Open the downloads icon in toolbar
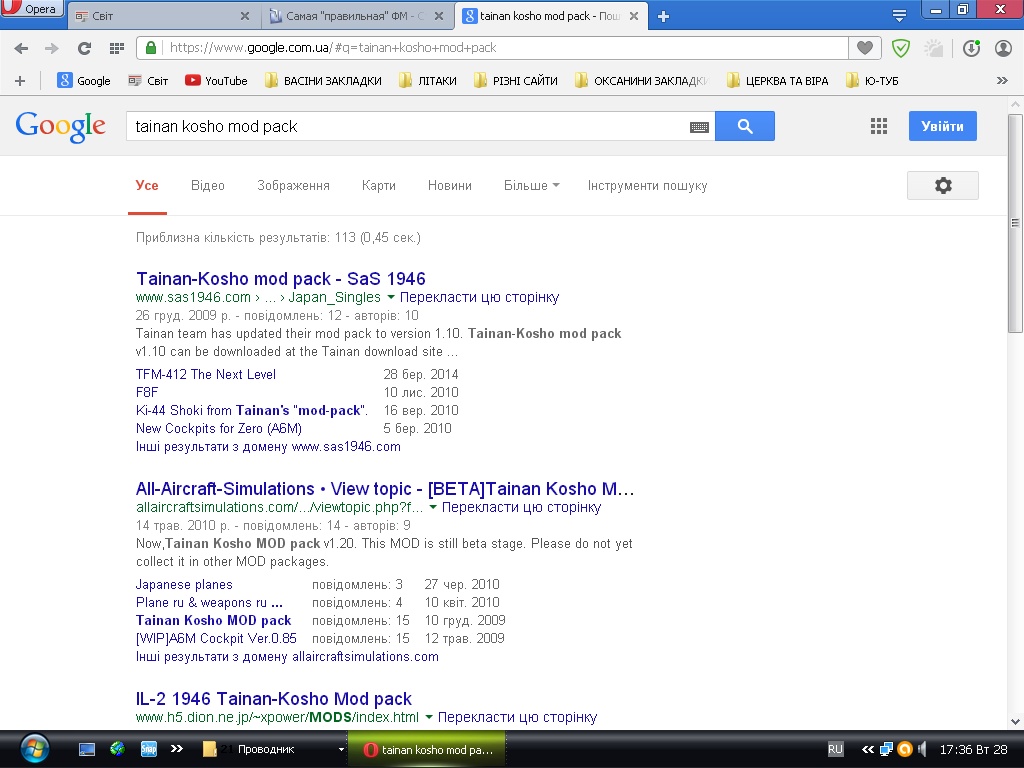The height and width of the screenshot is (768, 1024). [x=971, y=48]
